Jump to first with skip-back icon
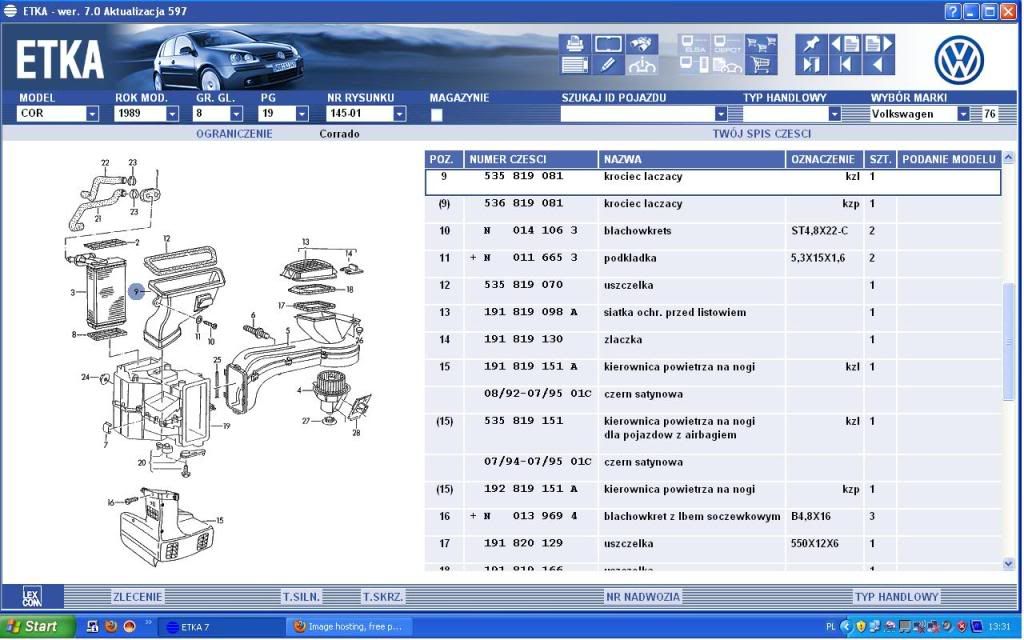The image size is (1024, 640). (845, 65)
